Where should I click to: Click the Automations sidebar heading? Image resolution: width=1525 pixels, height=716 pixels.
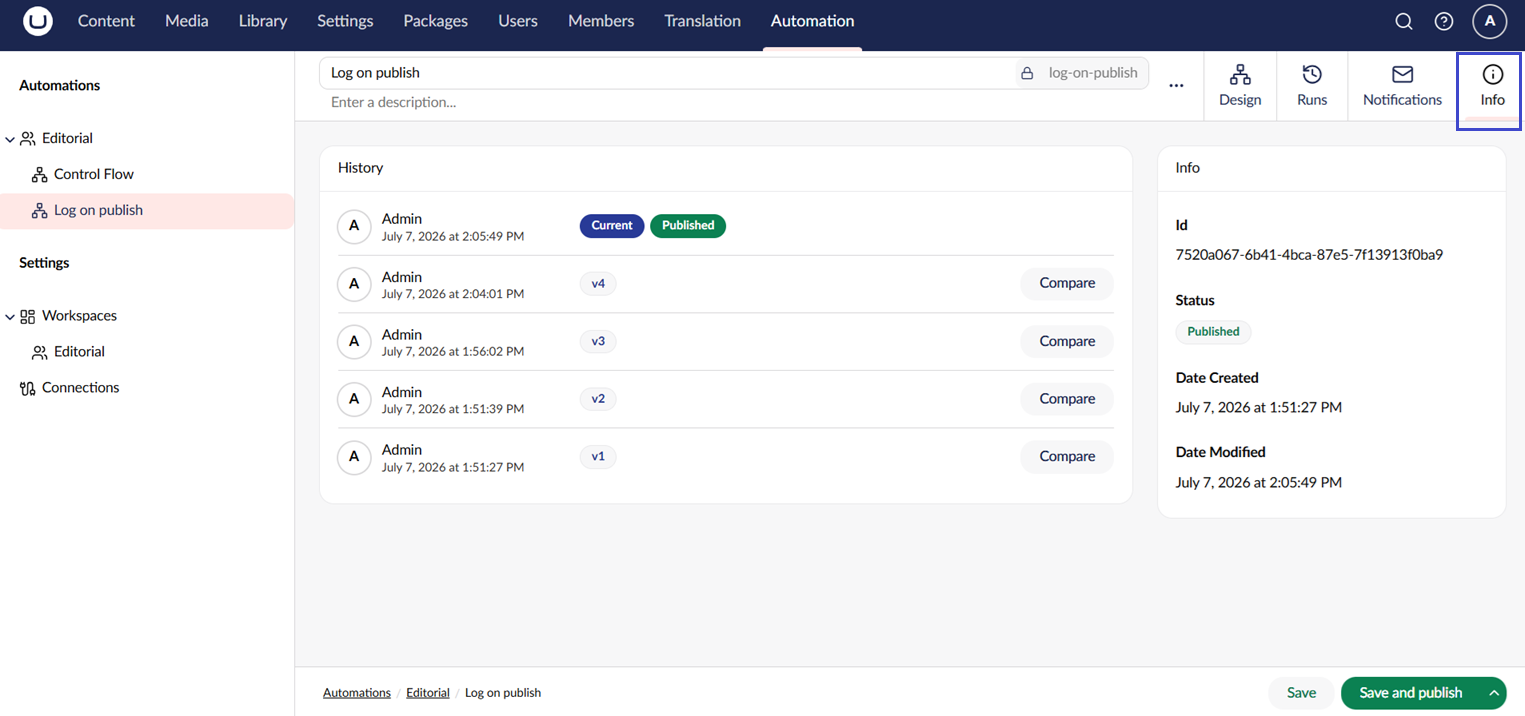pos(60,86)
